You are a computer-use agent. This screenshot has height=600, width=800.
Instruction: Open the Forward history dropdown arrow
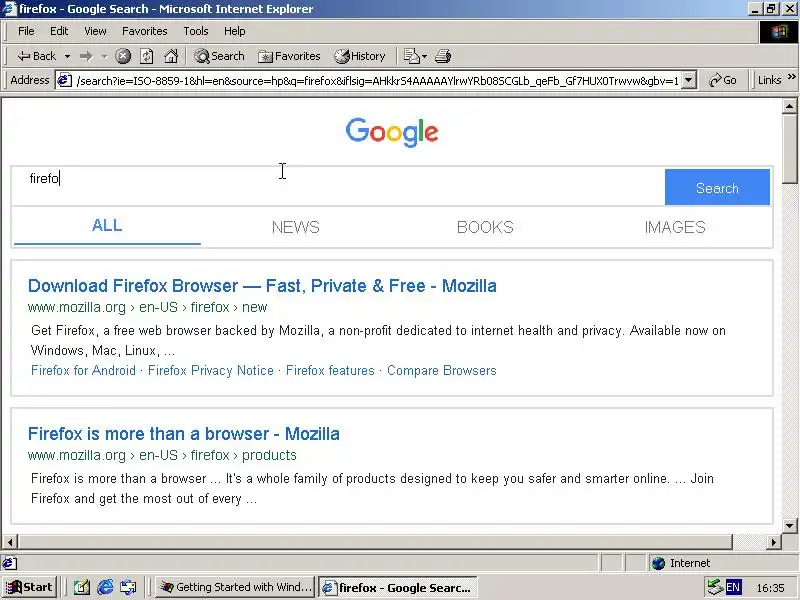[105, 56]
